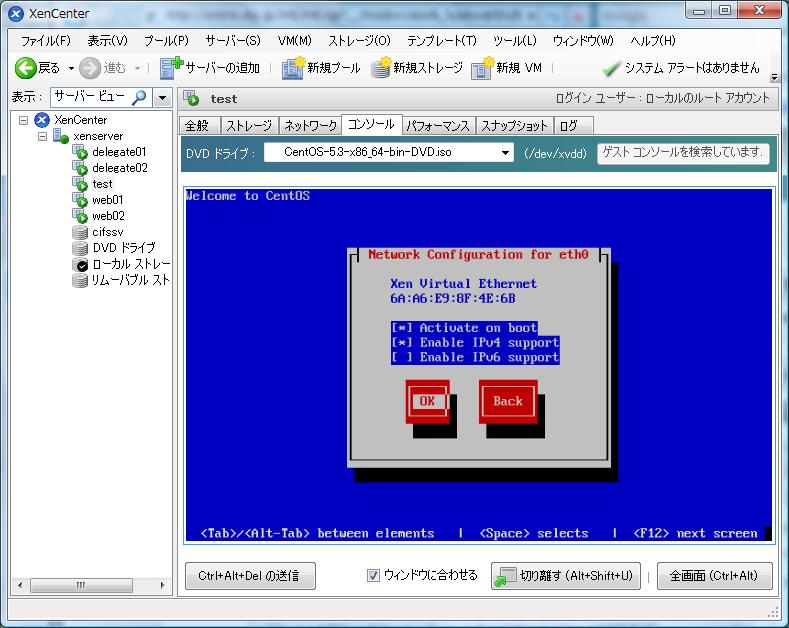Viewport: 789px width, 628px height.
Task: Switch to the スナップショット tab
Action: click(x=514, y=126)
